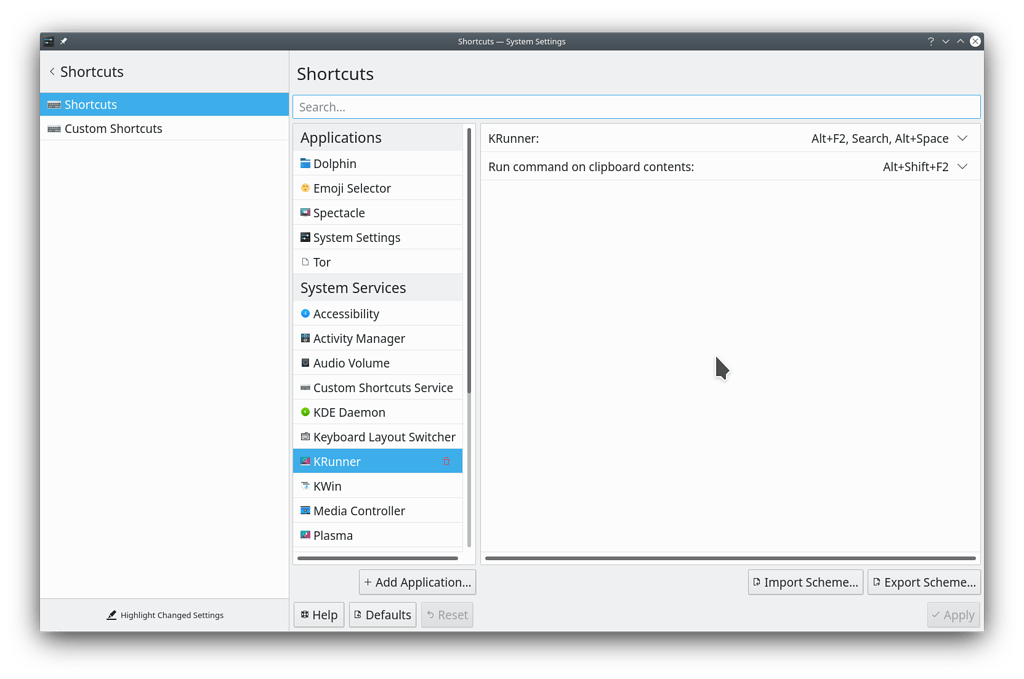The height and width of the screenshot is (679, 1024).
Task: Click the Keyboard Layout Switcher icon
Action: pos(303,437)
